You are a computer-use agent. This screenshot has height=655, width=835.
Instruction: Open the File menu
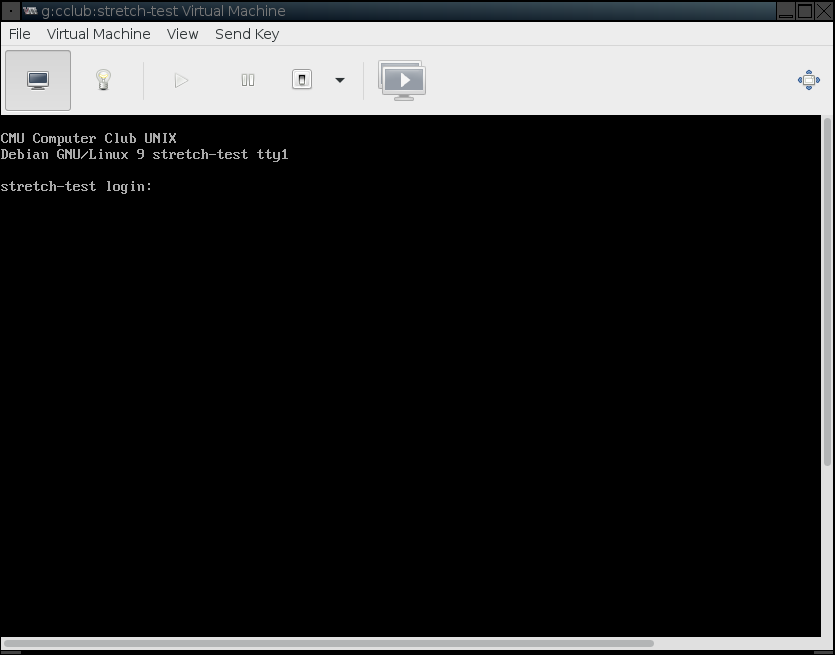(20, 34)
